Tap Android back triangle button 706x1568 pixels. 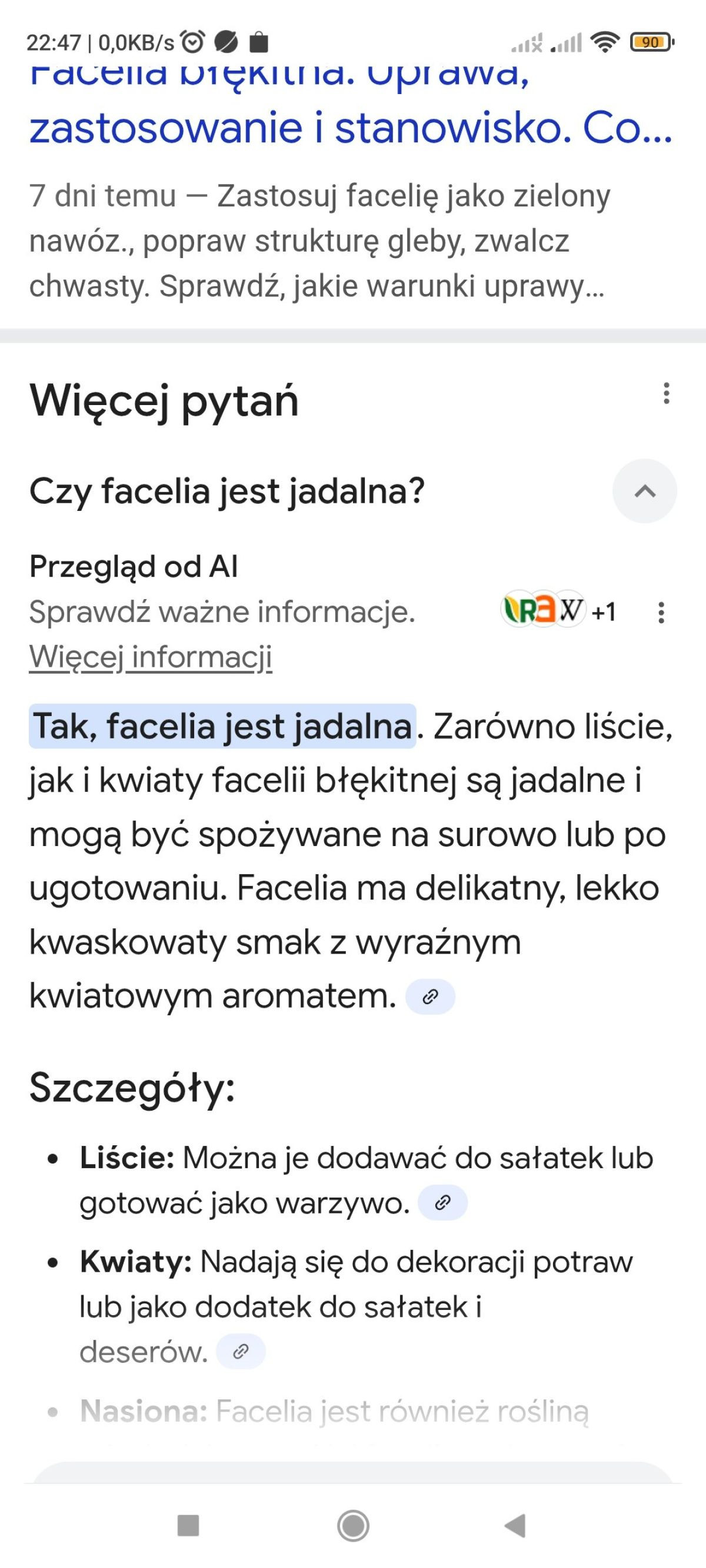tap(515, 1526)
